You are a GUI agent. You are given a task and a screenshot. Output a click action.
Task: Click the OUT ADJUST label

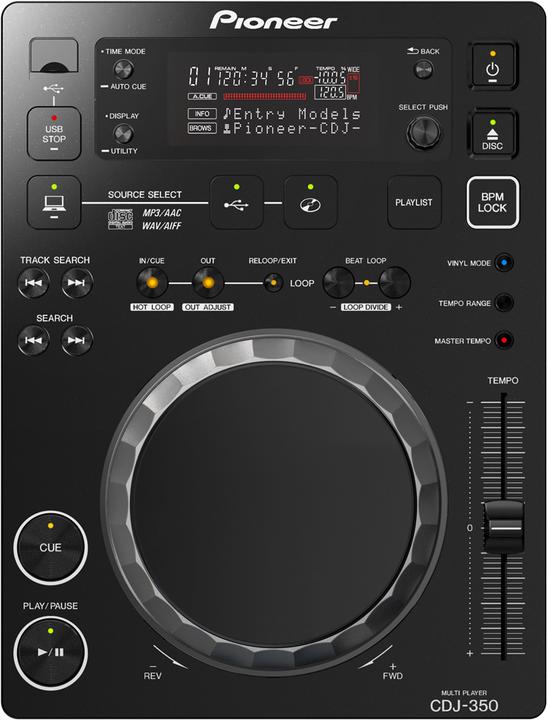click(x=208, y=307)
